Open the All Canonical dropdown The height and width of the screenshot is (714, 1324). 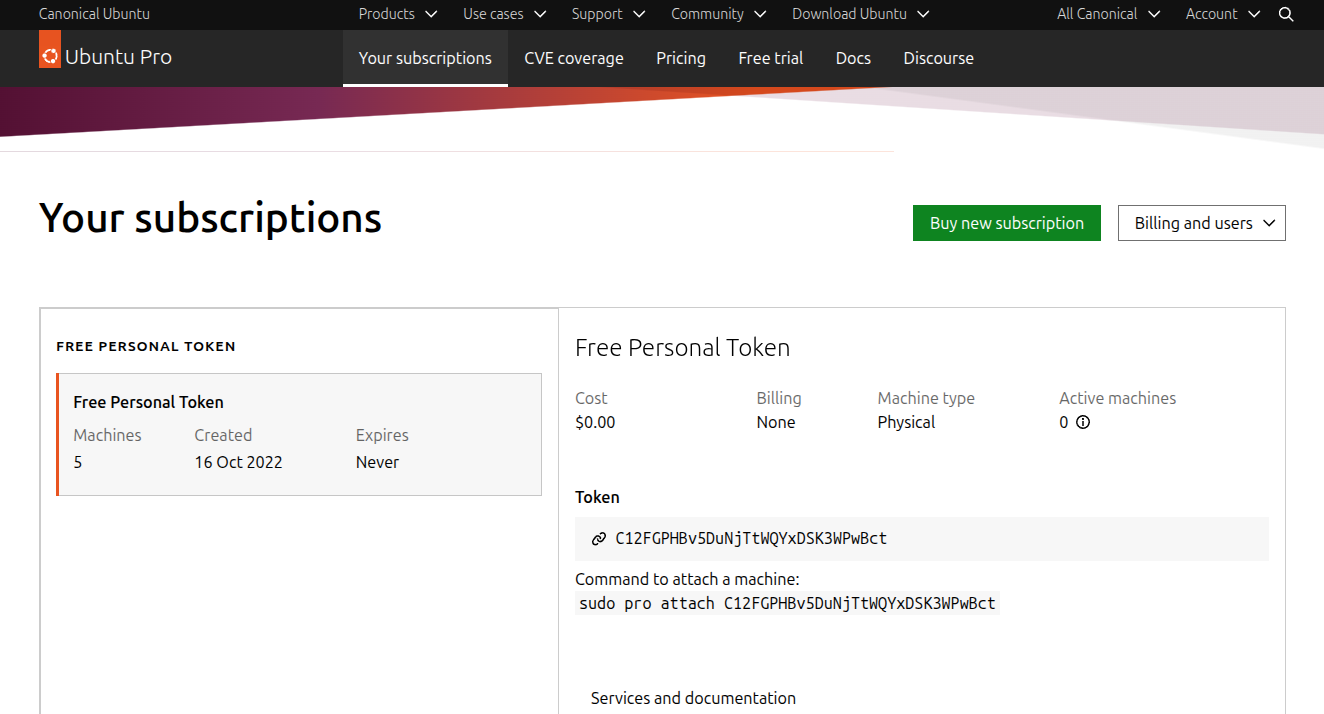[x=1108, y=14]
